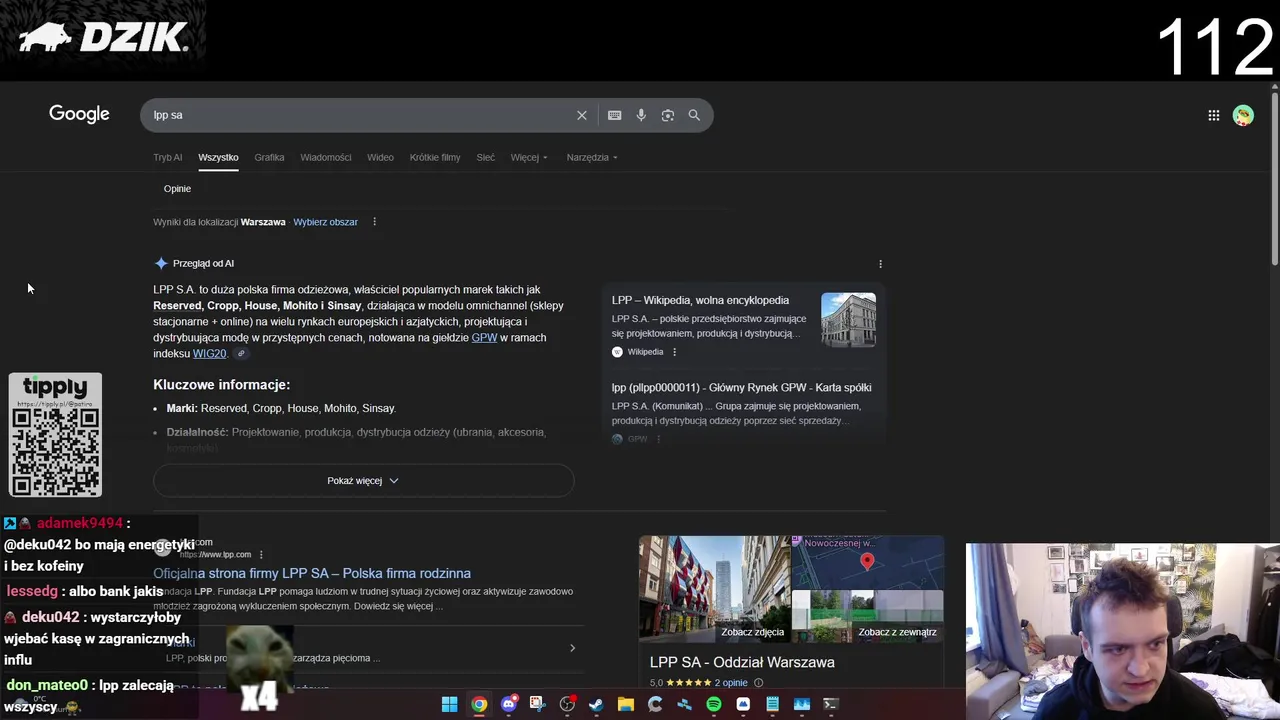Open Oficjalna strona firmy LPP SA result
The height and width of the screenshot is (720, 1280).
coord(312,573)
